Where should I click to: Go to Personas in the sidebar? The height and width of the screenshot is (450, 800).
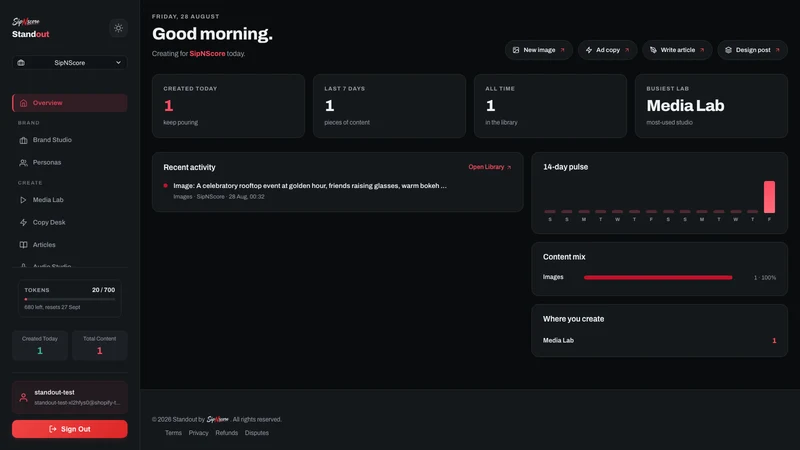coord(70,162)
